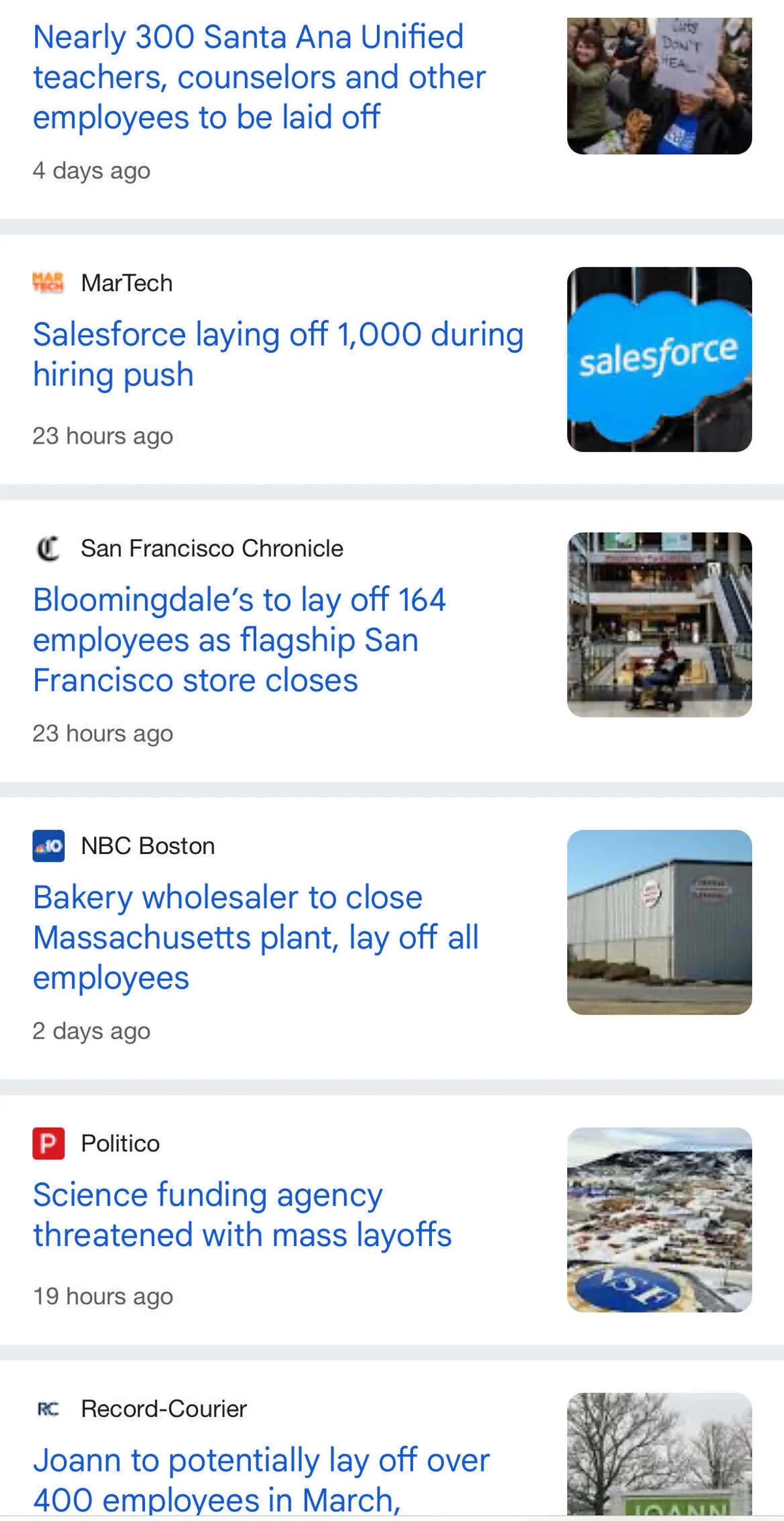
Task: Click the Salesforce cloud logo thumbnail
Action: point(659,359)
